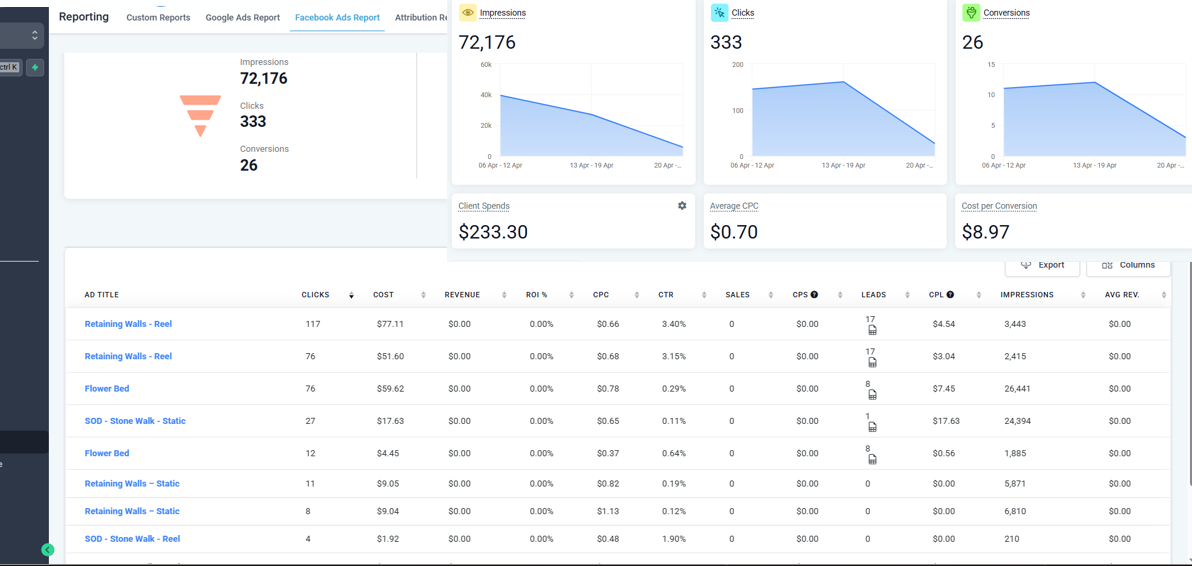Open the sidebar account switcher dropdown
1192x566 pixels.
21,36
